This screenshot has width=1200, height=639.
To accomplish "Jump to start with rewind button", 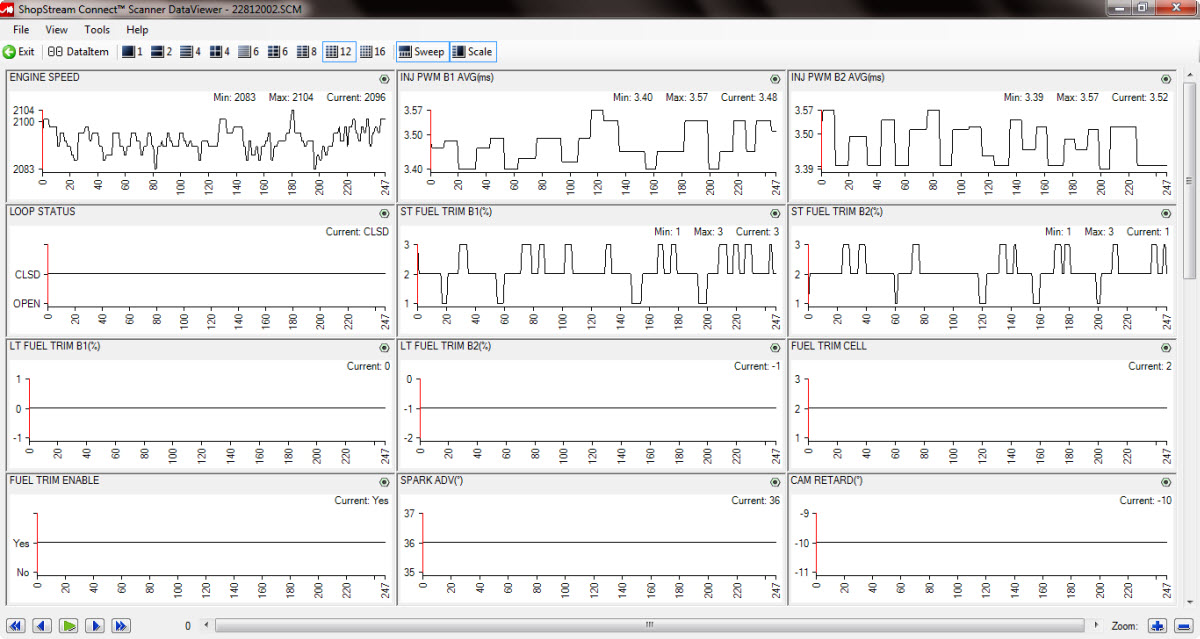I will tap(17, 625).
